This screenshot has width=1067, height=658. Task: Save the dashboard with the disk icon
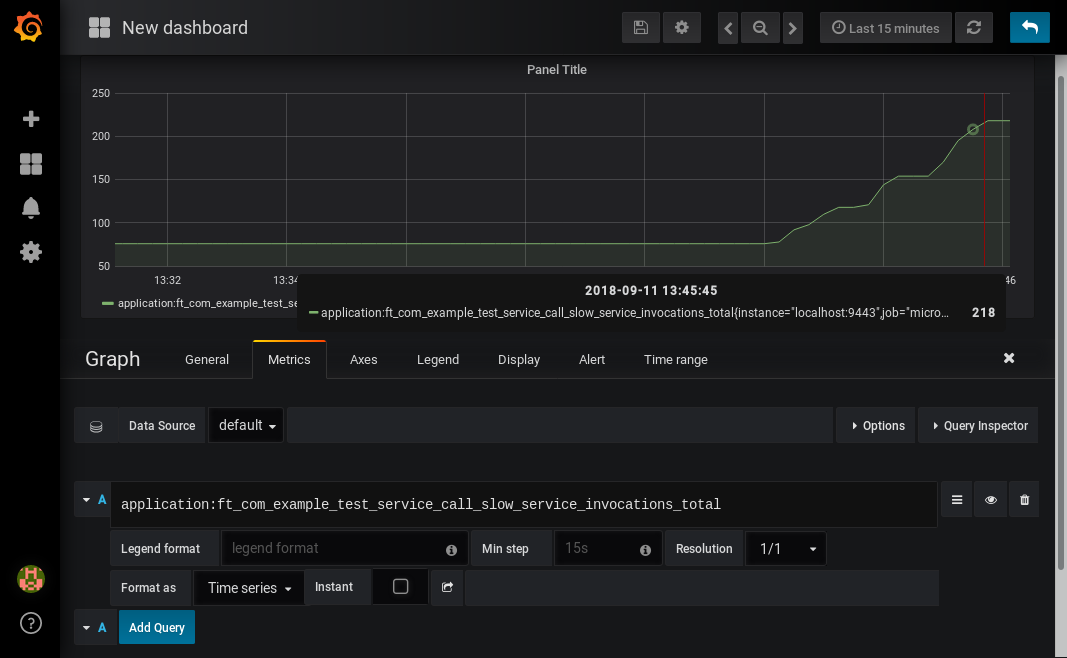(641, 28)
